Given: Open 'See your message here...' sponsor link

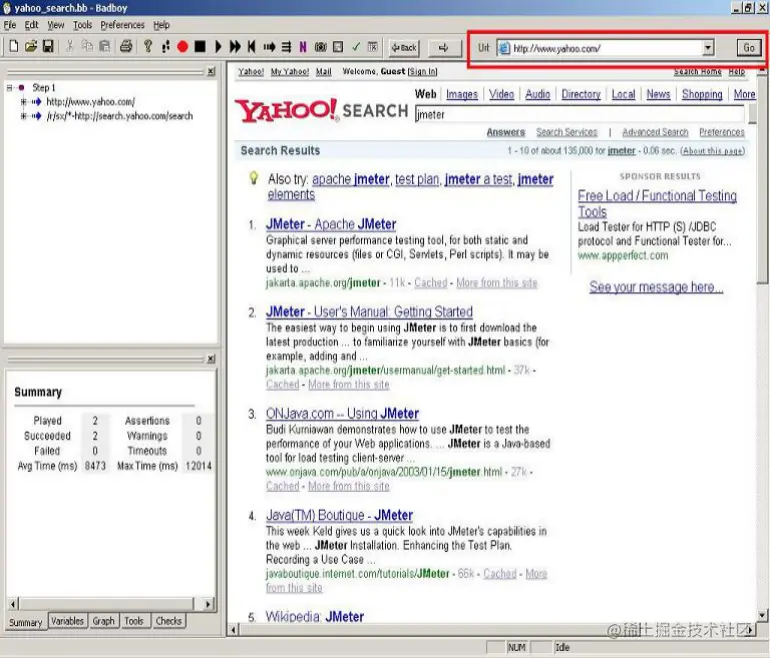Looking at the screenshot, I should 656,287.
